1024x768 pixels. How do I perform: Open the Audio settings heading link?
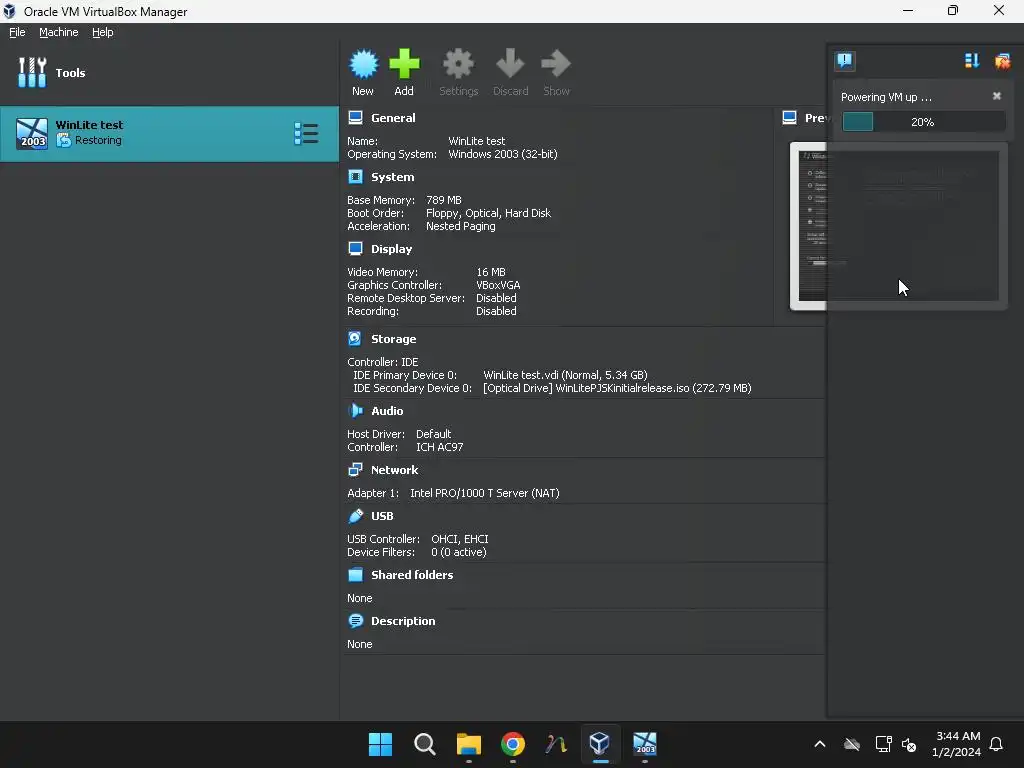[x=387, y=411]
